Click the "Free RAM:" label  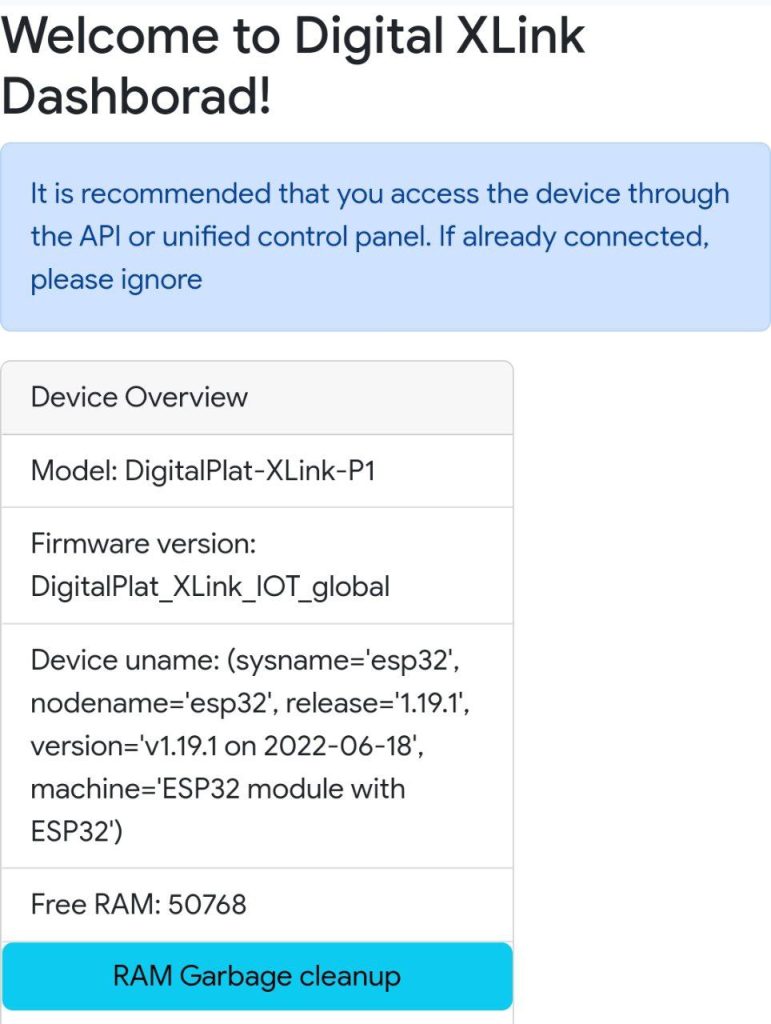[95, 905]
